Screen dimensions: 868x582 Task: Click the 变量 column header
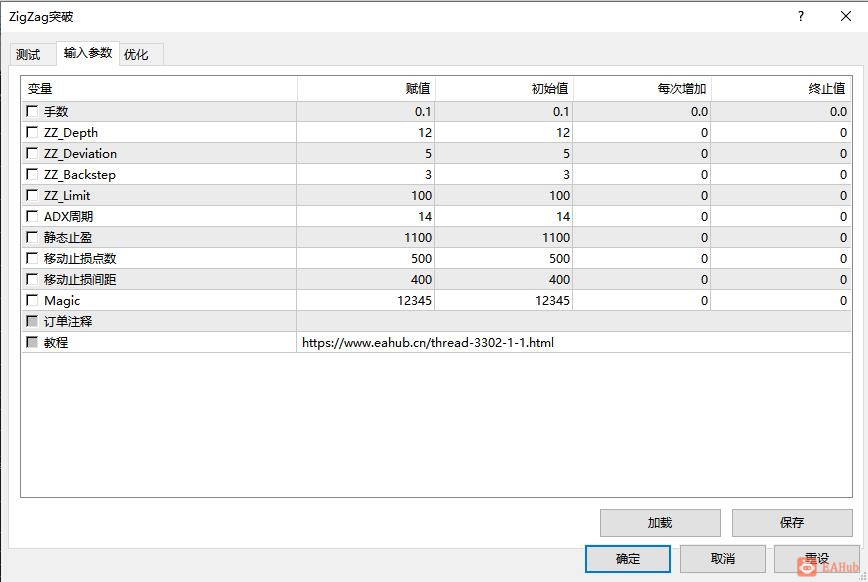[159, 89]
